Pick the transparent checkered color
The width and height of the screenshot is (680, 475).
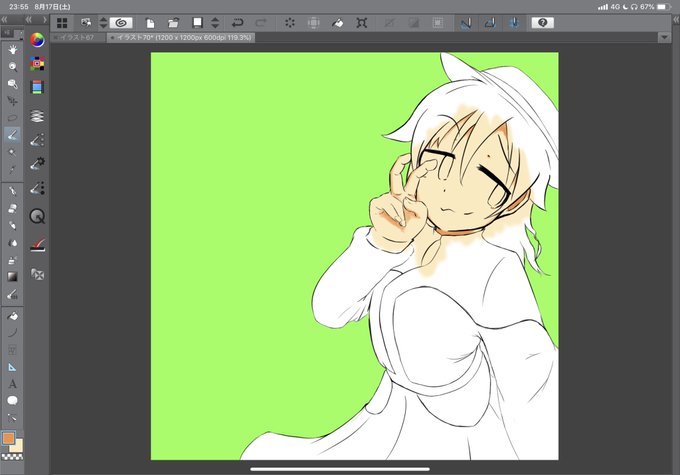(13, 457)
